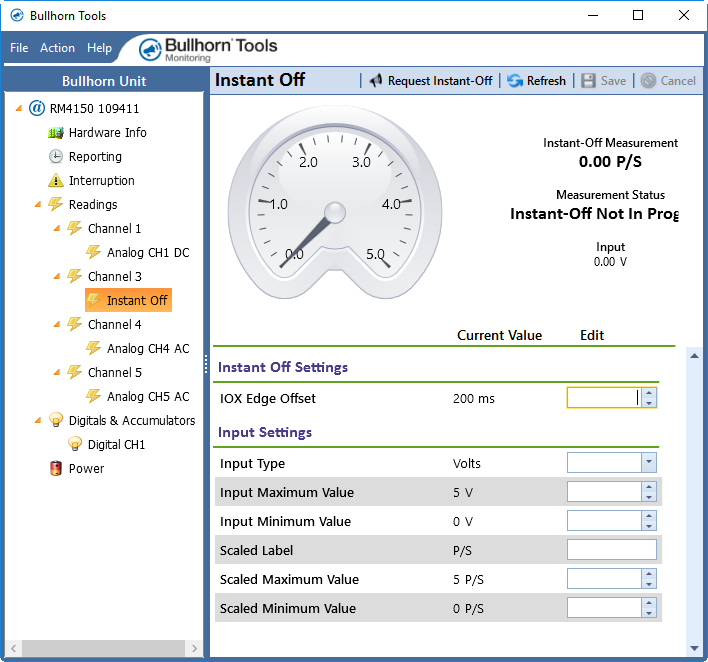The image size is (708, 662).
Task: Click the Input Minimum Value edit field
Action: point(604,521)
